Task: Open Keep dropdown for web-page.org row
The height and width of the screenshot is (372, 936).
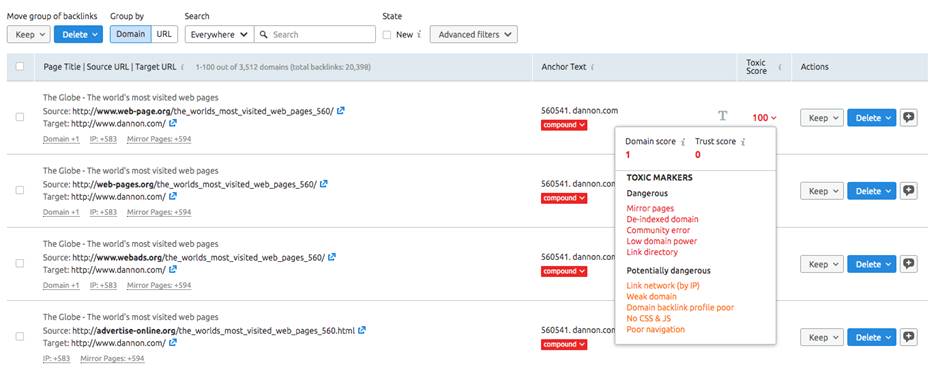Action: coord(822,118)
